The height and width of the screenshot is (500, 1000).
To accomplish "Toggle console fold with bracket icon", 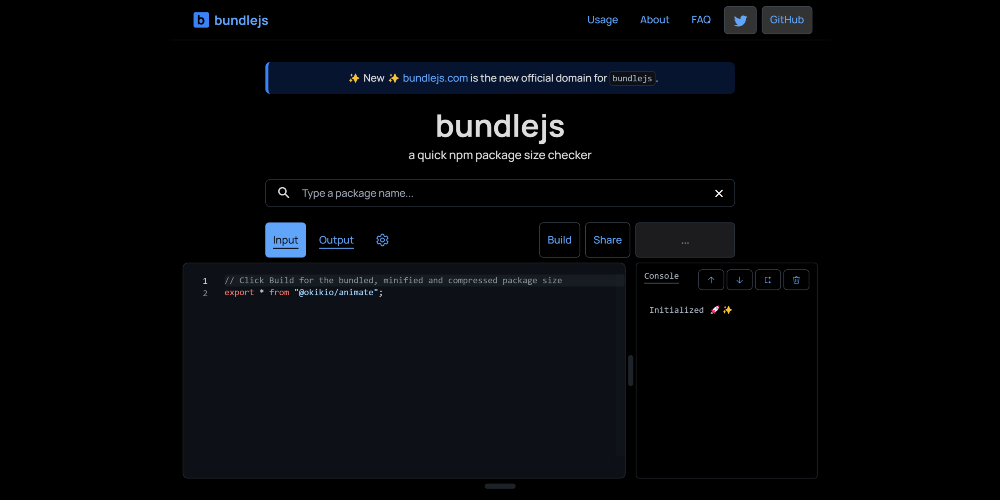I will [x=768, y=279].
